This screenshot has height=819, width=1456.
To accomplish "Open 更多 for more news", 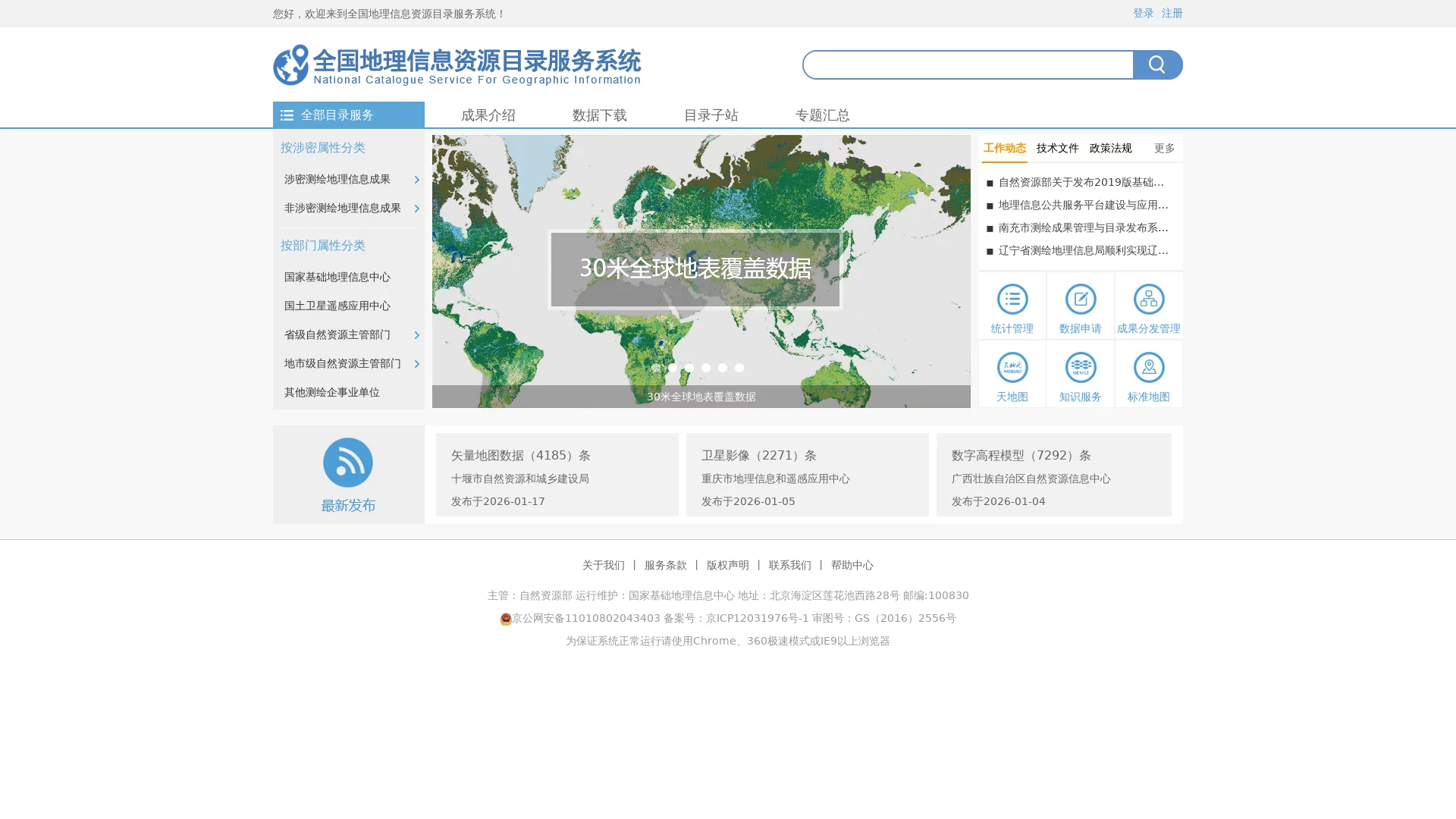I will pyautogui.click(x=1164, y=148).
